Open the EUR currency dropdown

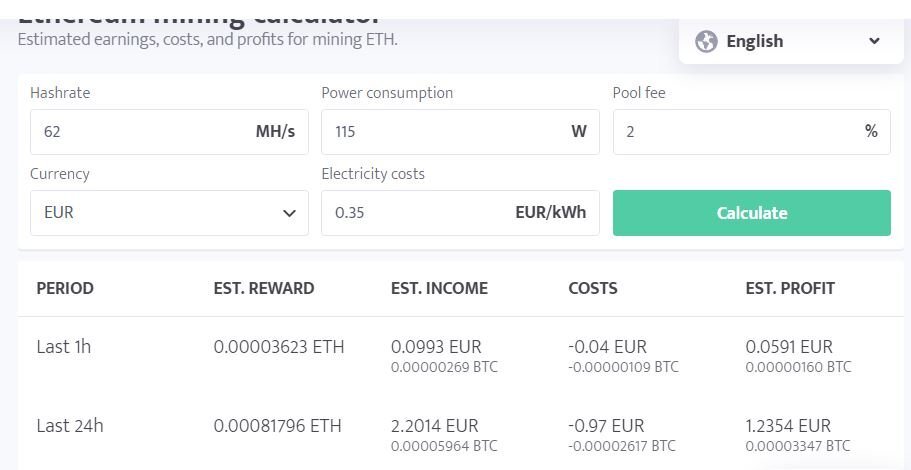169,213
